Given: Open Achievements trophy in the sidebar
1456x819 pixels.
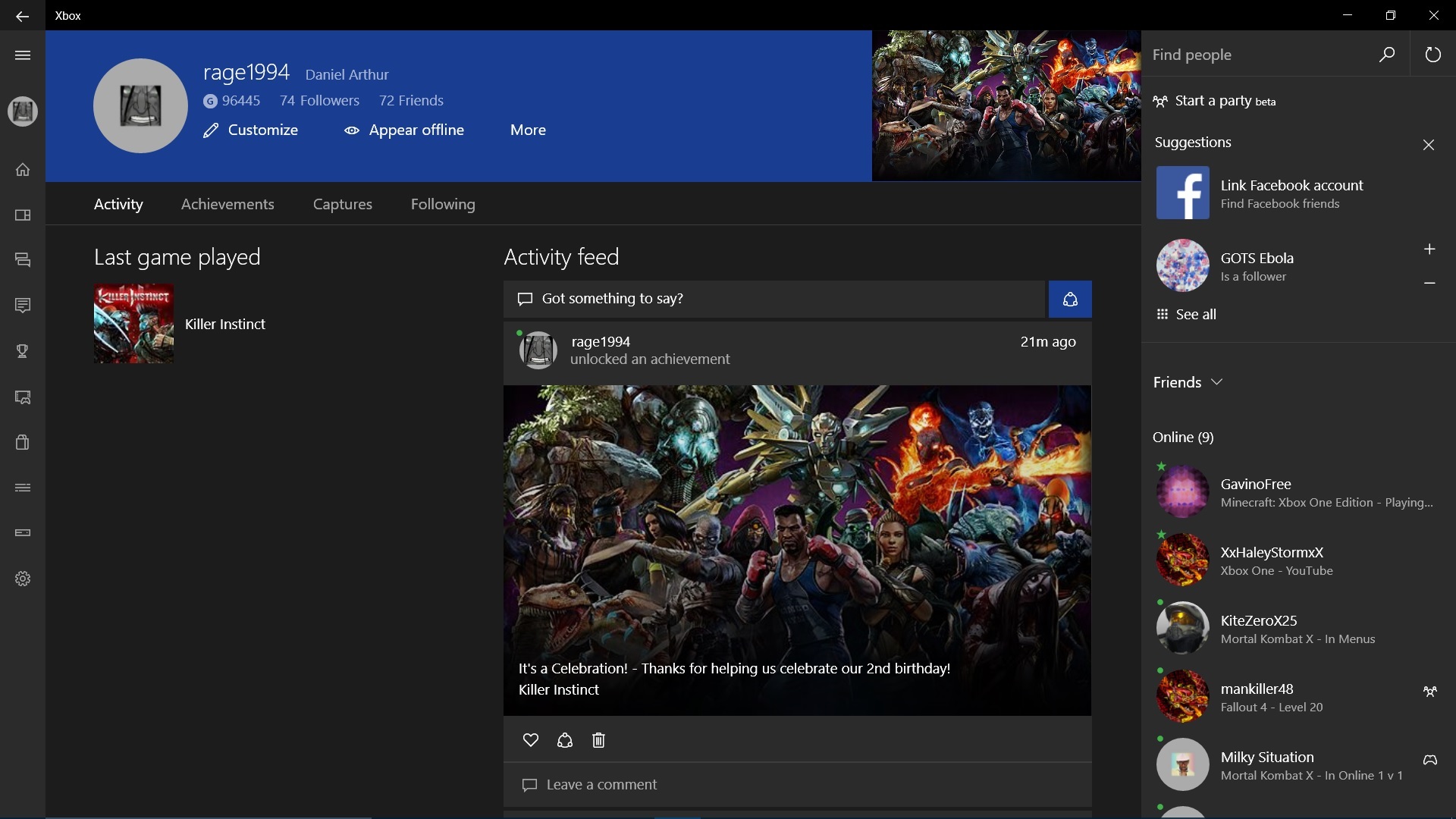Looking at the screenshot, I should click(23, 351).
